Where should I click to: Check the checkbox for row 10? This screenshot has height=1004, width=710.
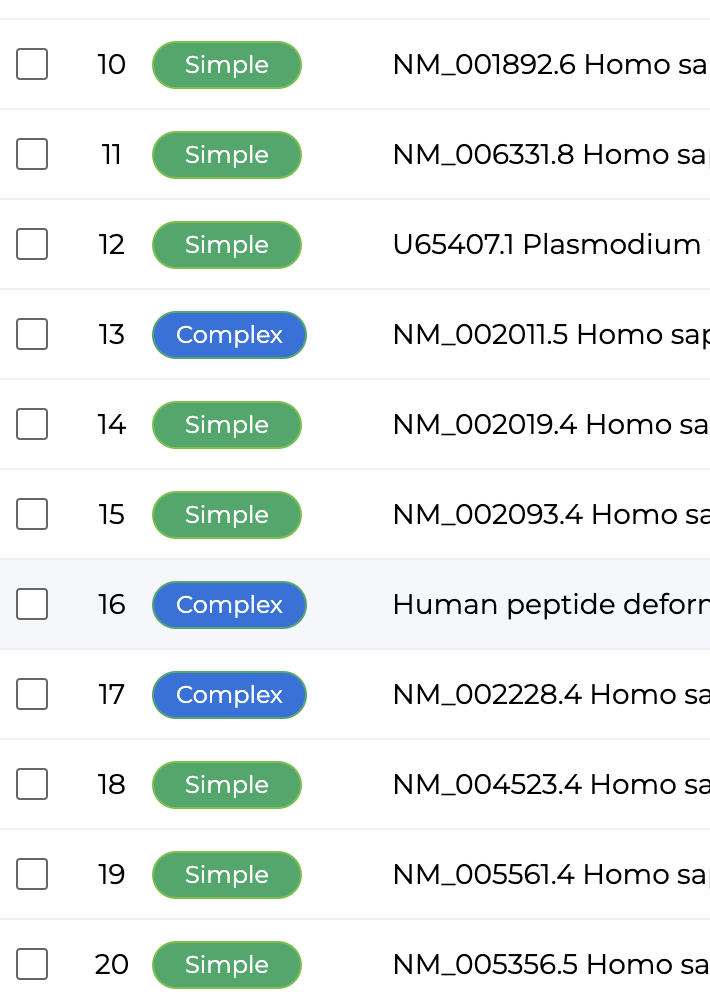(32, 64)
